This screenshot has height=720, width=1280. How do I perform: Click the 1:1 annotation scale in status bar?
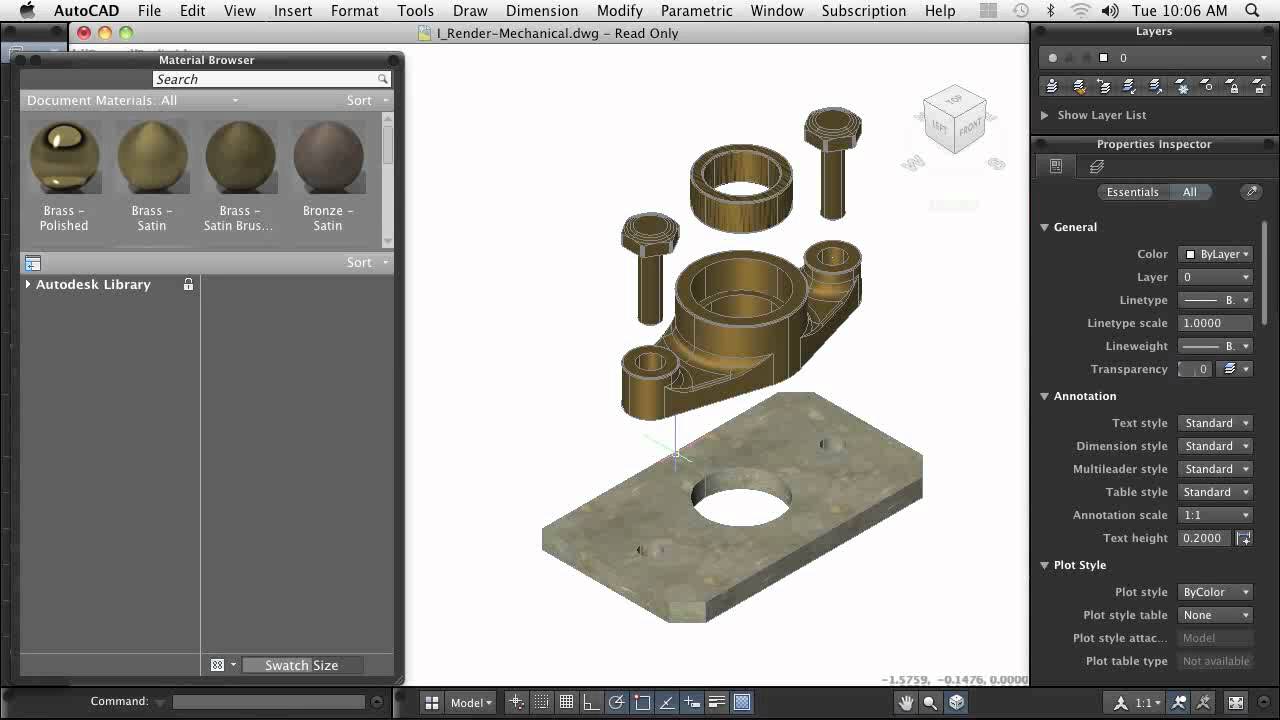tap(1148, 702)
